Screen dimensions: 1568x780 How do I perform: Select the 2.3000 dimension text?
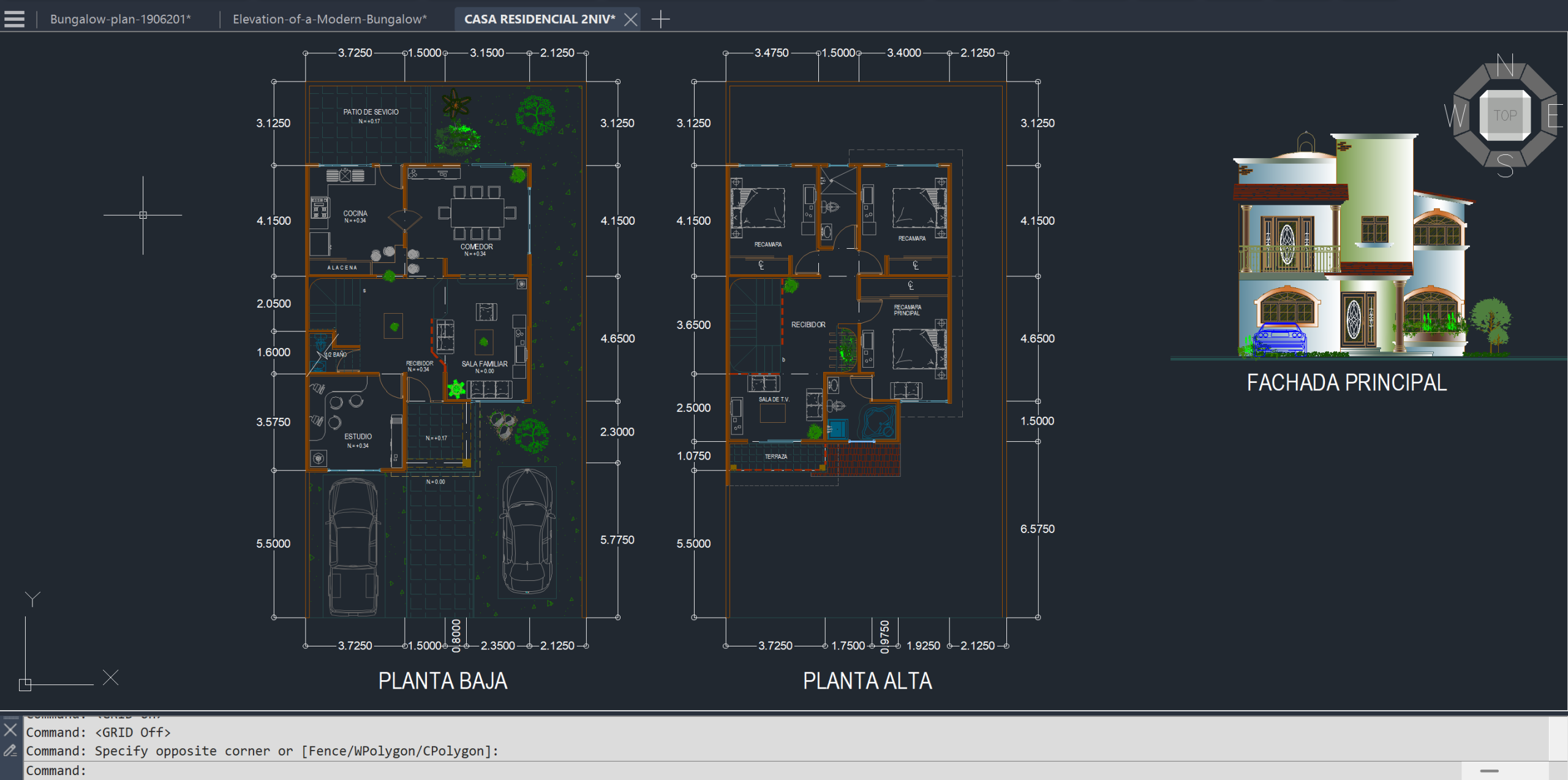[x=617, y=432]
